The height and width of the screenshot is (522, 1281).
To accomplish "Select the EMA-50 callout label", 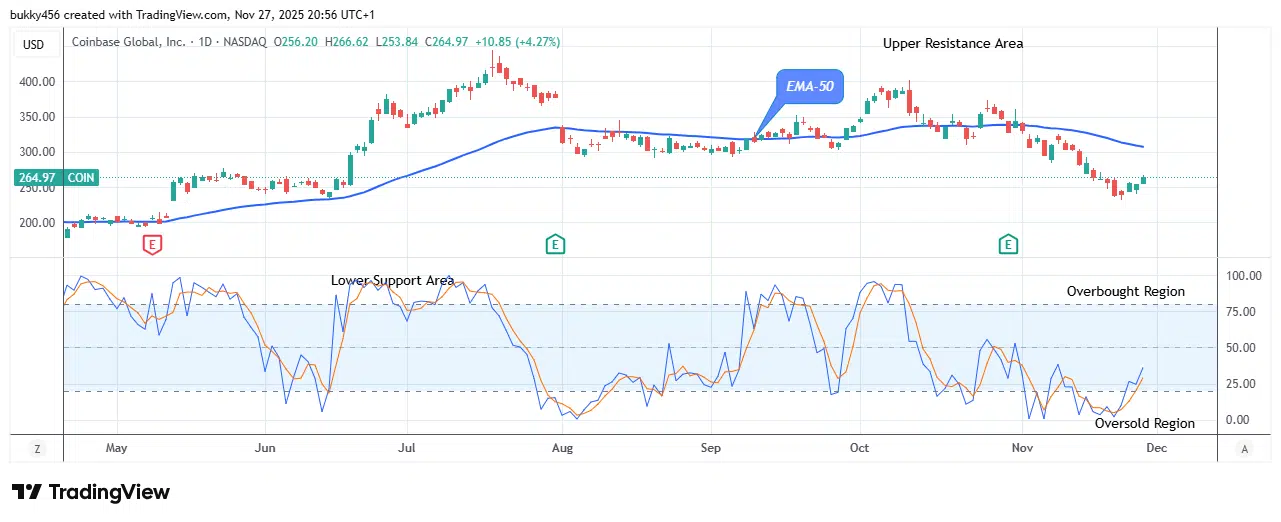I will coord(810,87).
